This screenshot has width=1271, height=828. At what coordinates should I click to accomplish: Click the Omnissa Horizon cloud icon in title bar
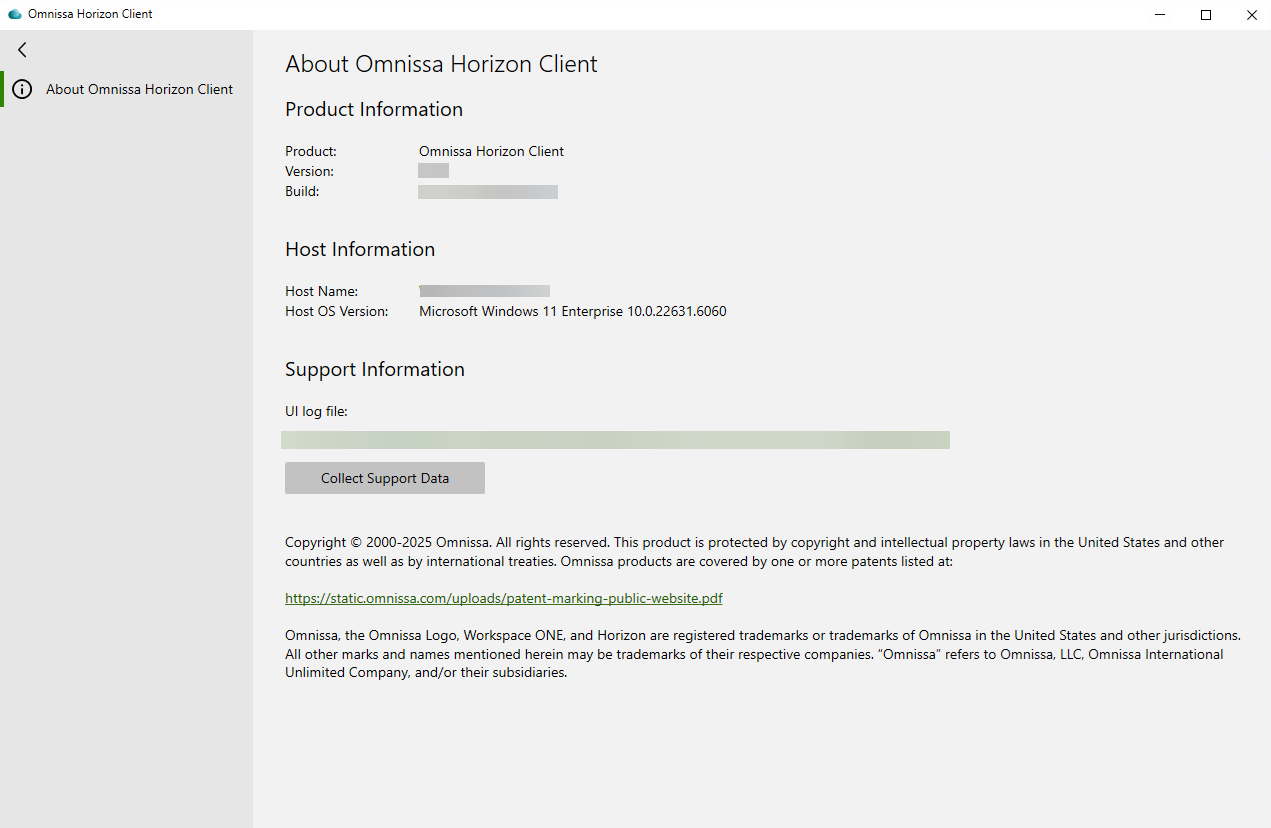(x=14, y=15)
